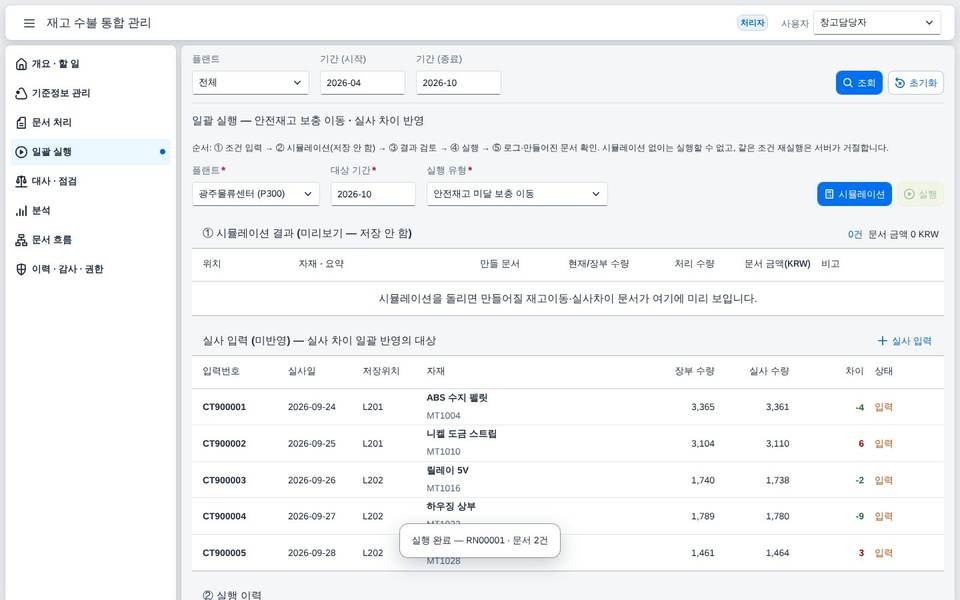The width and height of the screenshot is (960, 600).
Task: Click the 입력 status in row CT900001
Action: 883,407
